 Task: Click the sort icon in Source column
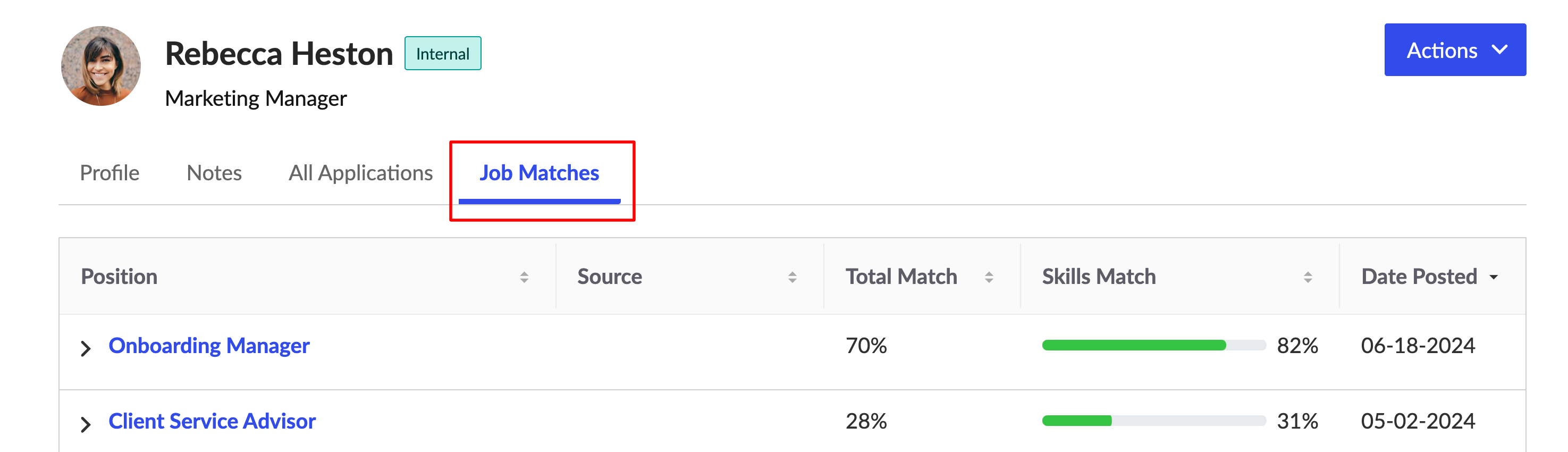[792, 277]
